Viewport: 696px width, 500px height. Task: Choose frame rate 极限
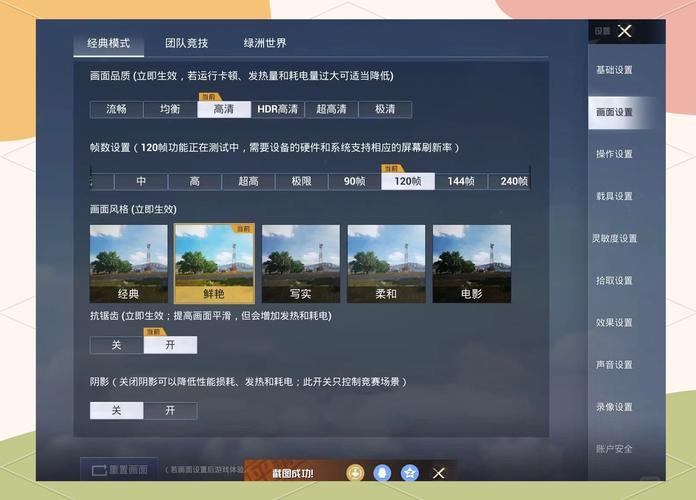coord(301,181)
